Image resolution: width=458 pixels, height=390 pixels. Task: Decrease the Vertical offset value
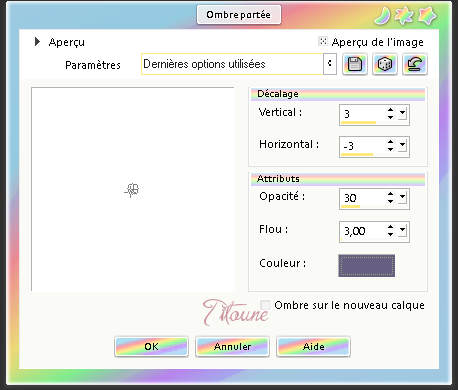pyautogui.click(x=390, y=117)
